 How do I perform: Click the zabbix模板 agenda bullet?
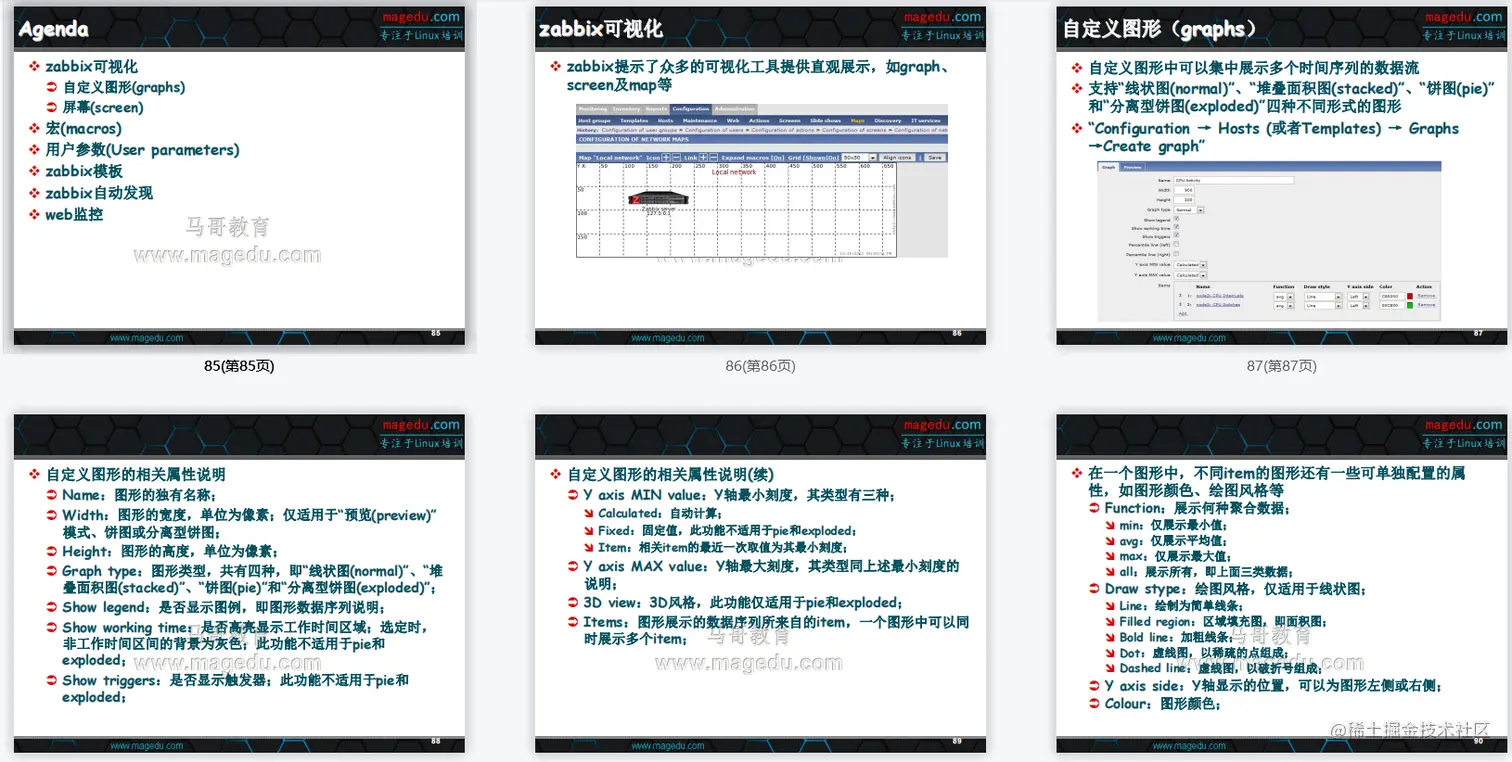point(84,171)
